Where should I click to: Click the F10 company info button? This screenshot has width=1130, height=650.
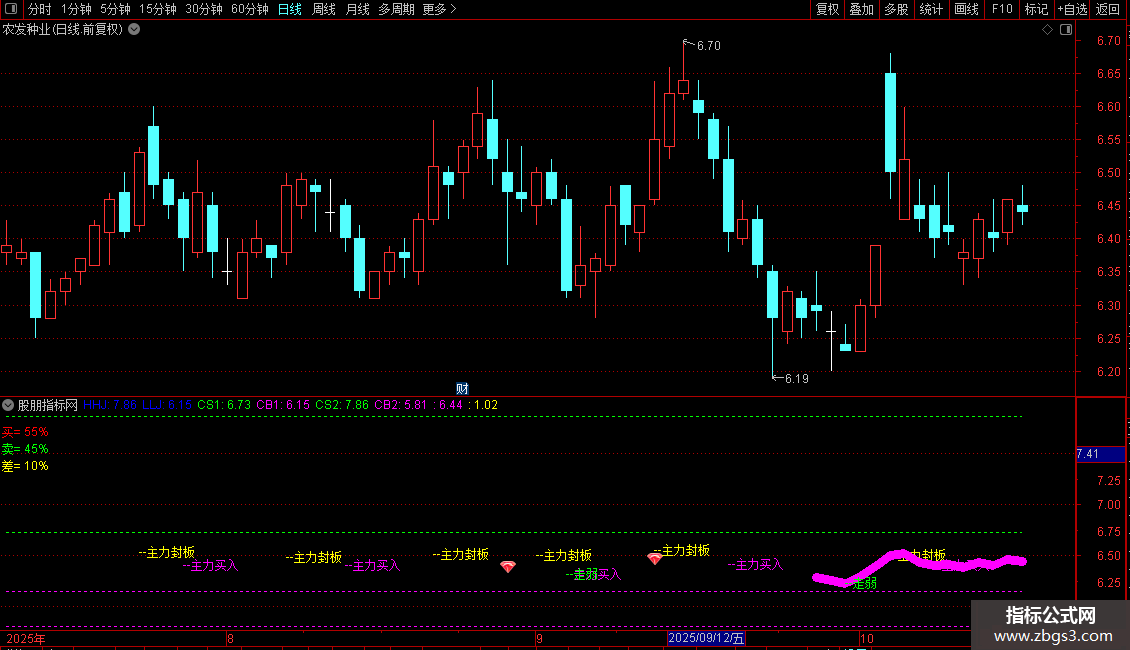pos(1002,9)
